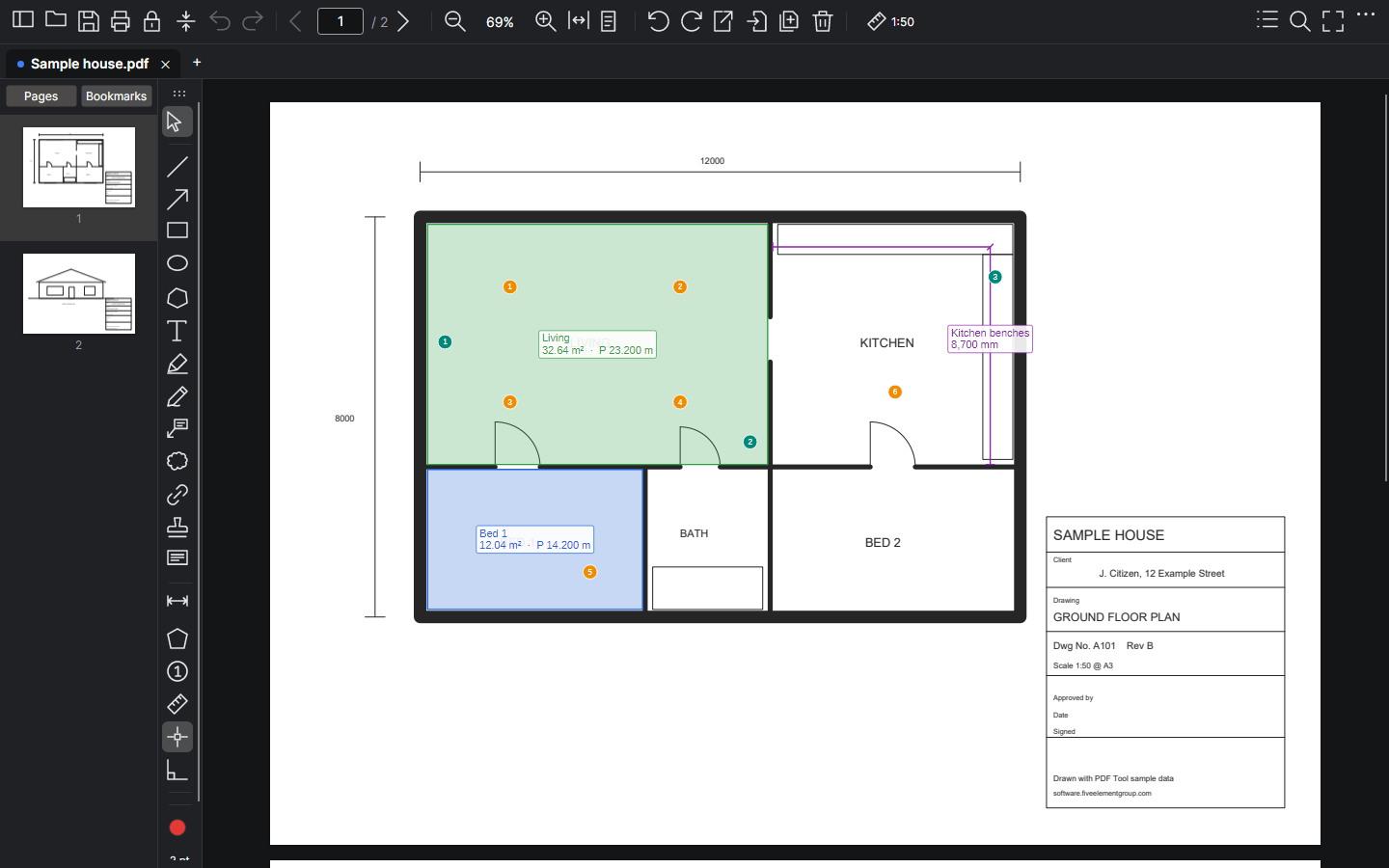
Task: Pick the Highlighter tool
Action: click(177, 364)
